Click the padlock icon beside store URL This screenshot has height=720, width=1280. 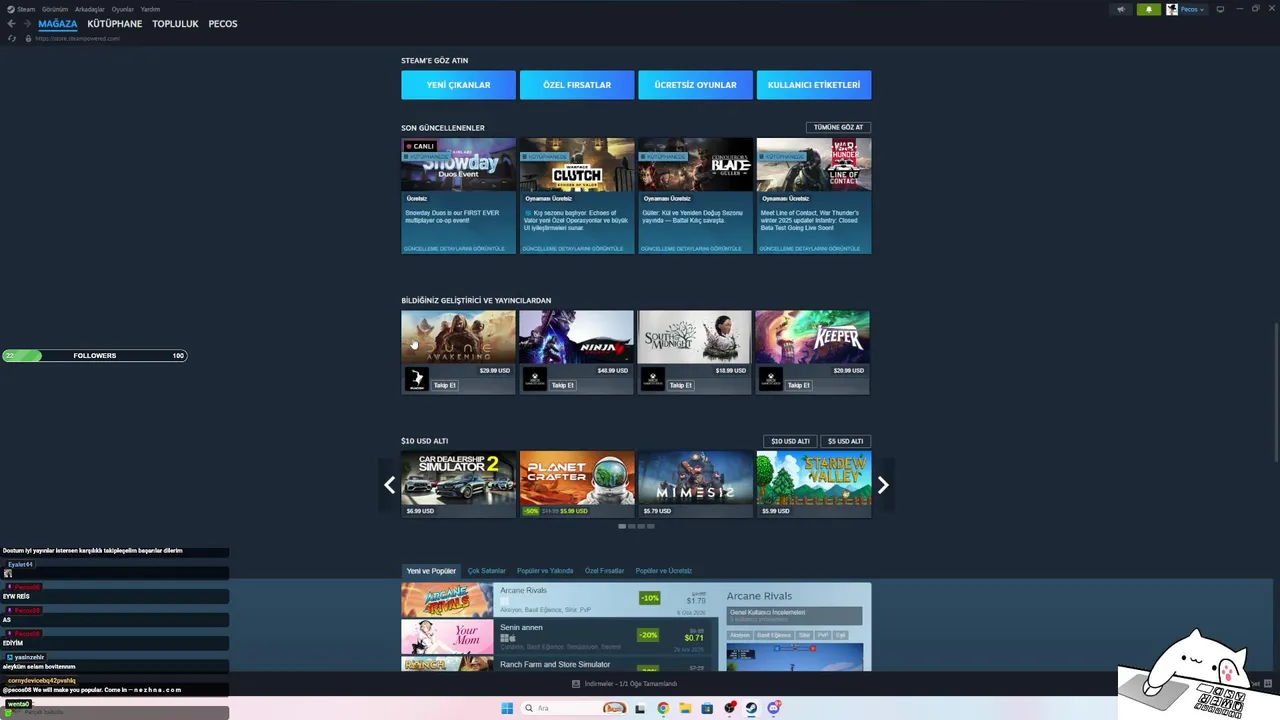click(28, 38)
